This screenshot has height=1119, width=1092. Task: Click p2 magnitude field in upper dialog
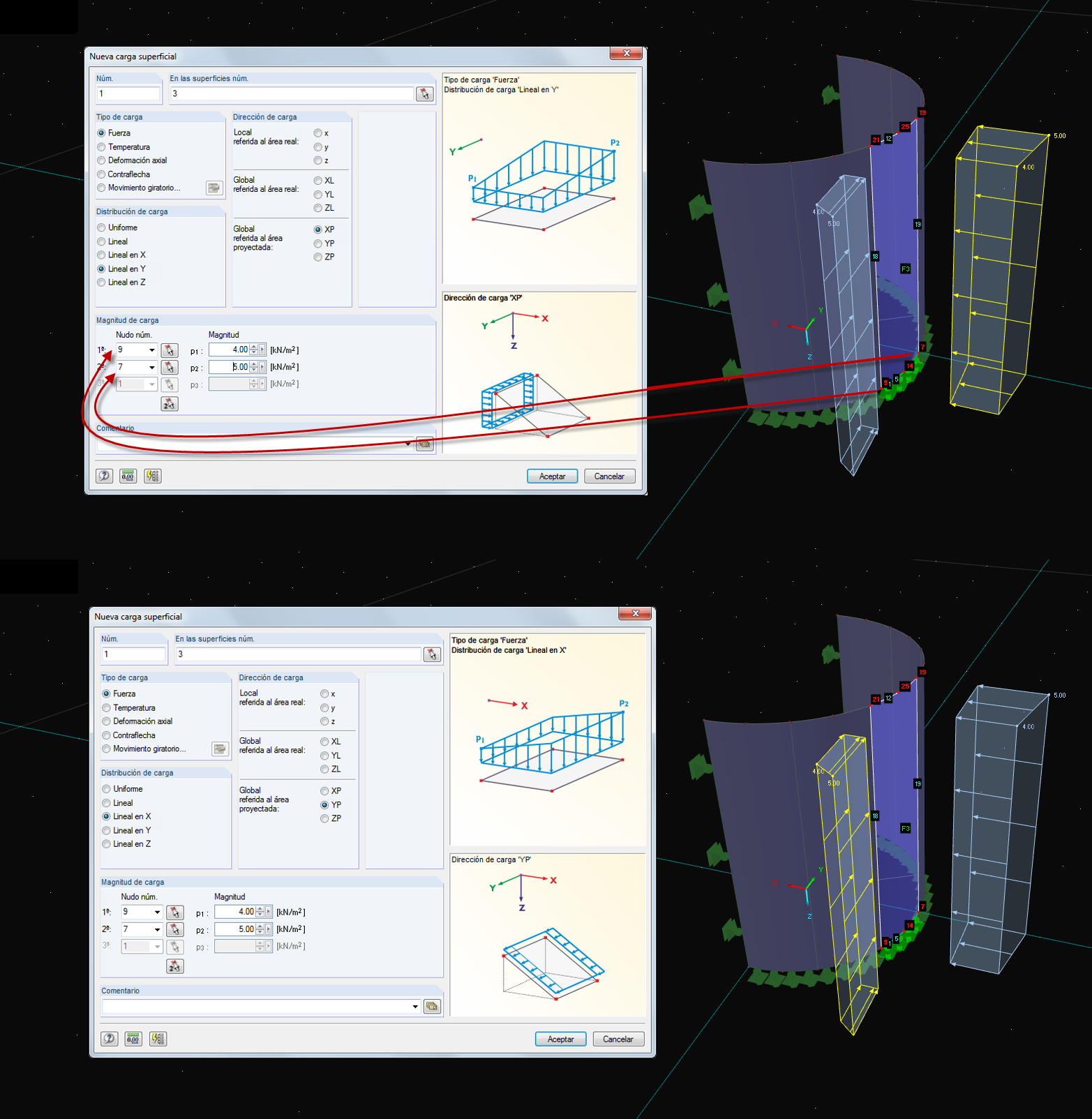tap(229, 367)
